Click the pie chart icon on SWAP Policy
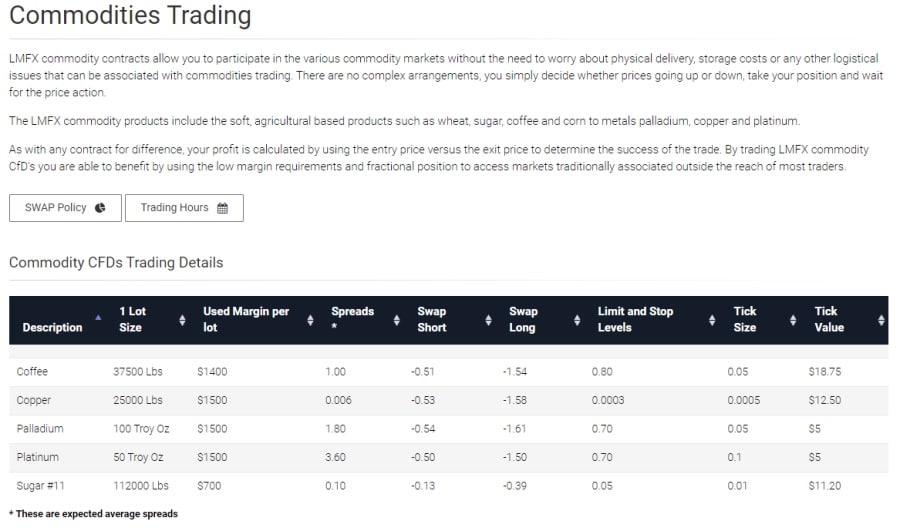This screenshot has width=900, height=528. [100, 208]
